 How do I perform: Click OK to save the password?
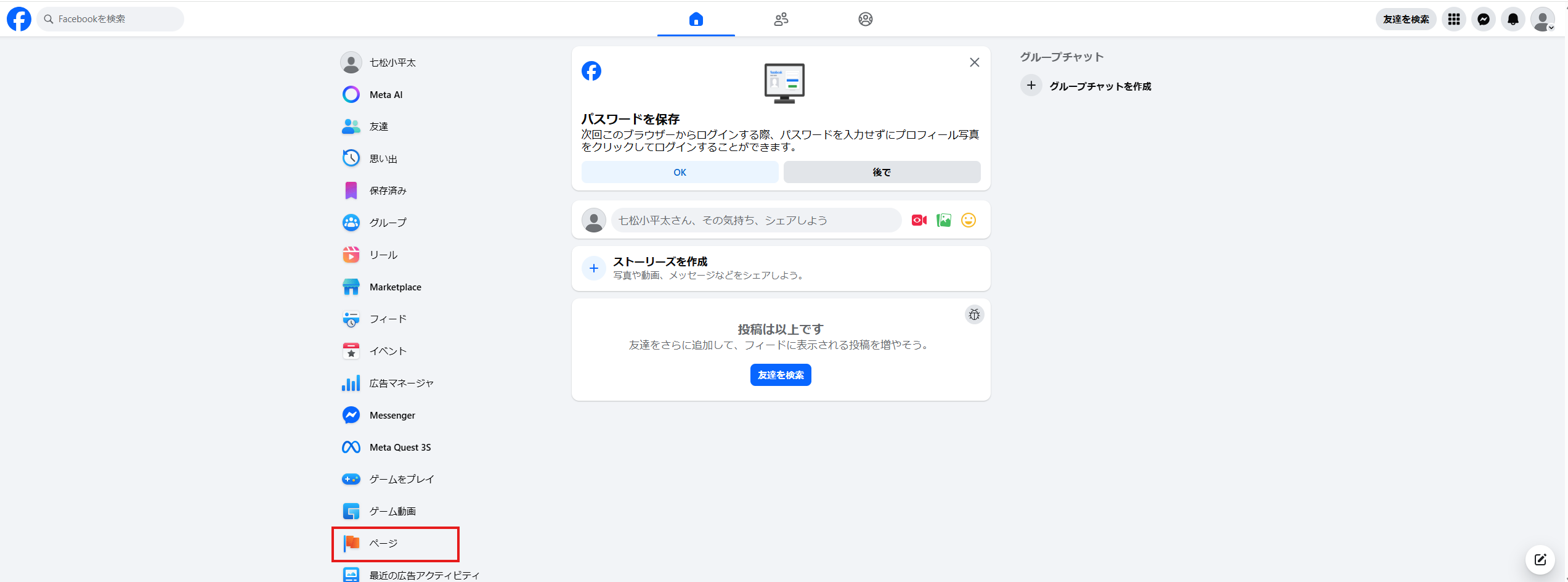tap(679, 172)
